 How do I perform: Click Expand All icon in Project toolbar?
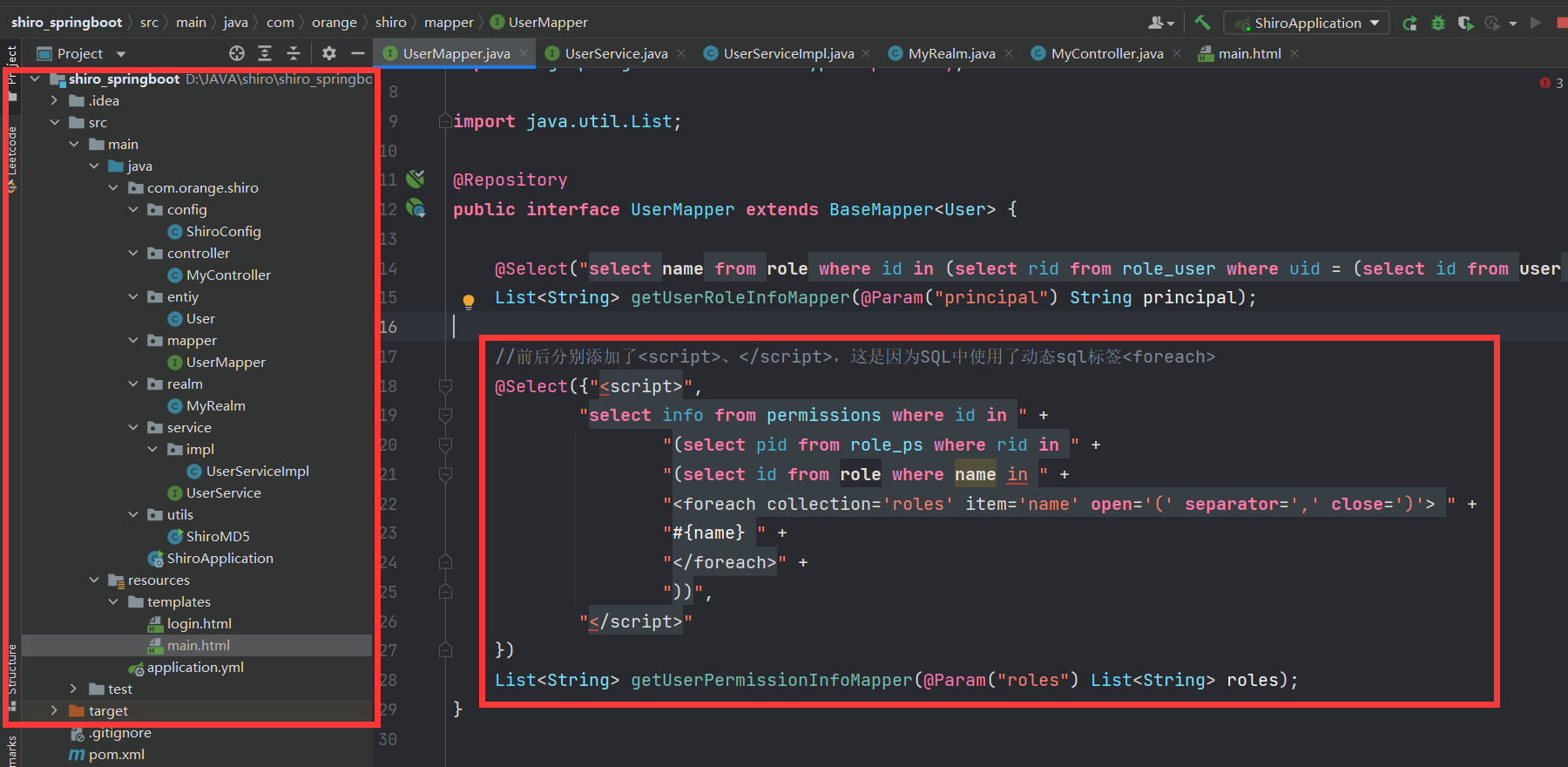[265, 53]
